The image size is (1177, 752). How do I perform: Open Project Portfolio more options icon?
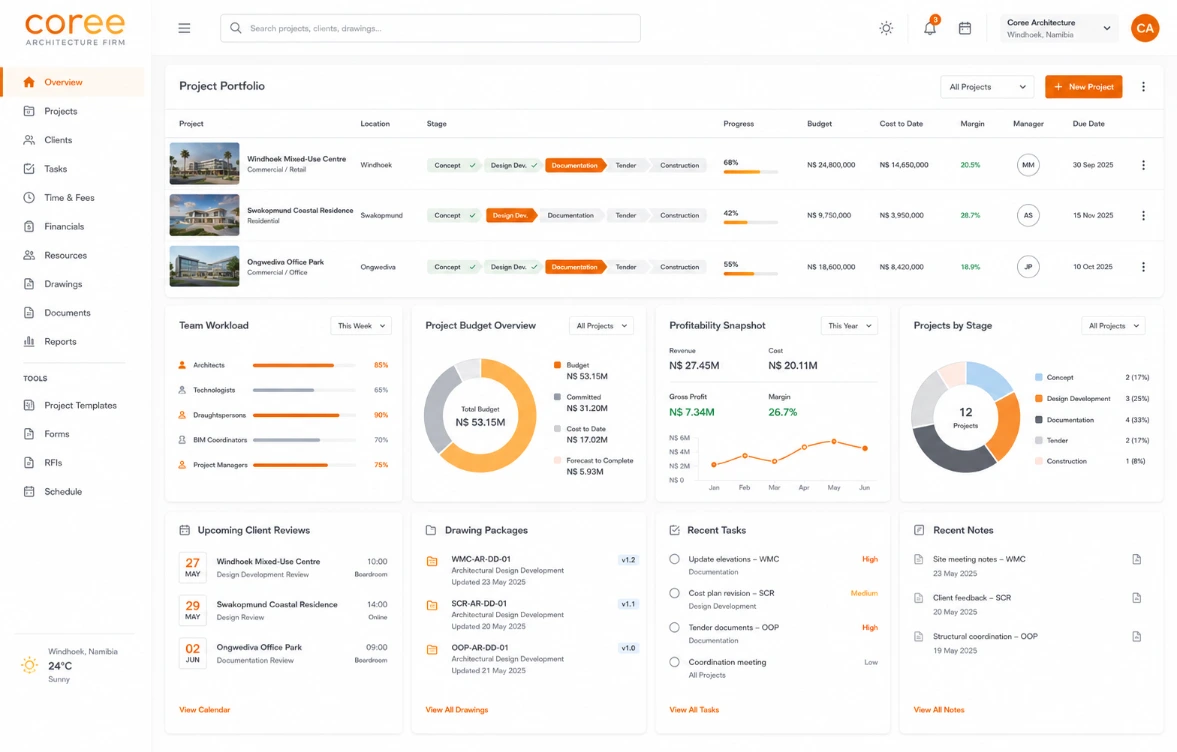pyautogui.click(x=1143, y=87)
